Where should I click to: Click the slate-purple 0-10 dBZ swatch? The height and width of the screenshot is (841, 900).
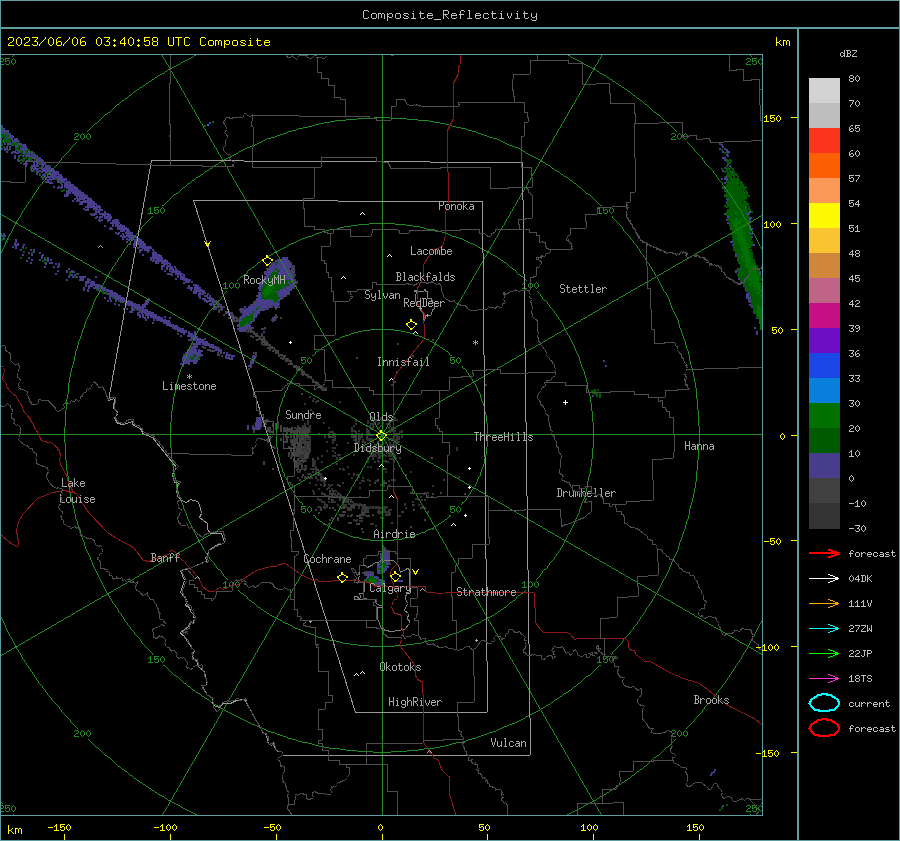[x=824, y=466]
